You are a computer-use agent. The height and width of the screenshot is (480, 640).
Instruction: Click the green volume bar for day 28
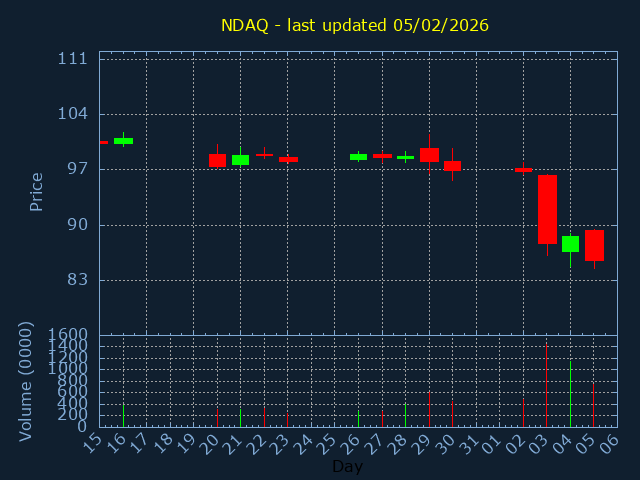(405, 416)
